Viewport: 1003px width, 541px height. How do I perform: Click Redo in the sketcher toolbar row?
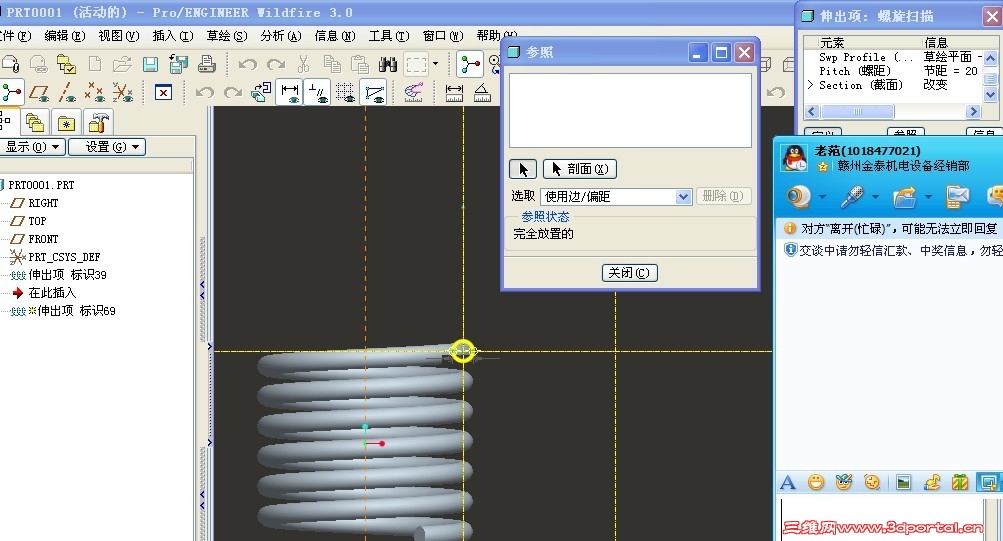[x=233, y=93]
